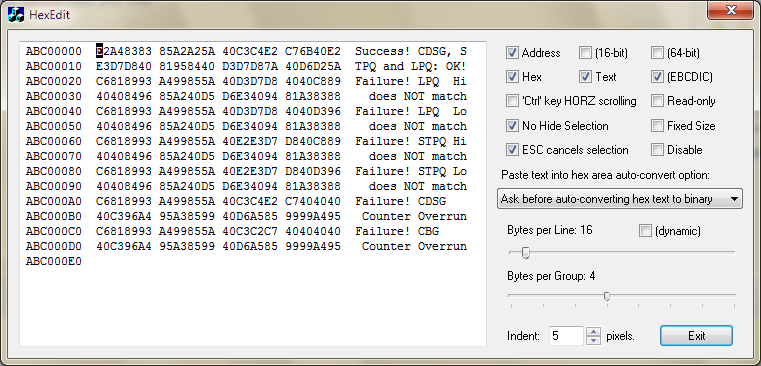The width and height of the screenshot is (761, 366).
Task: Click text 'Failure! STPQ Lo'
Action: 411,171
